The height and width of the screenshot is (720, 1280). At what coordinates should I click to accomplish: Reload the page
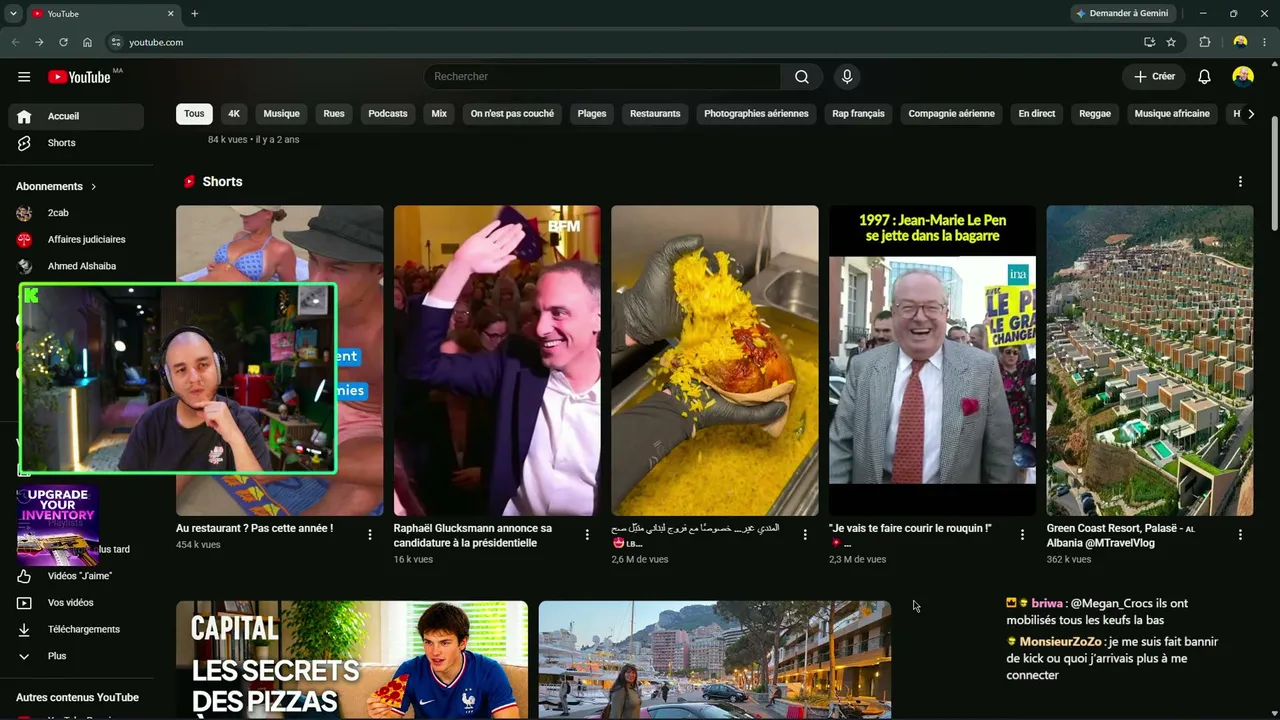[x=63, y=42]
